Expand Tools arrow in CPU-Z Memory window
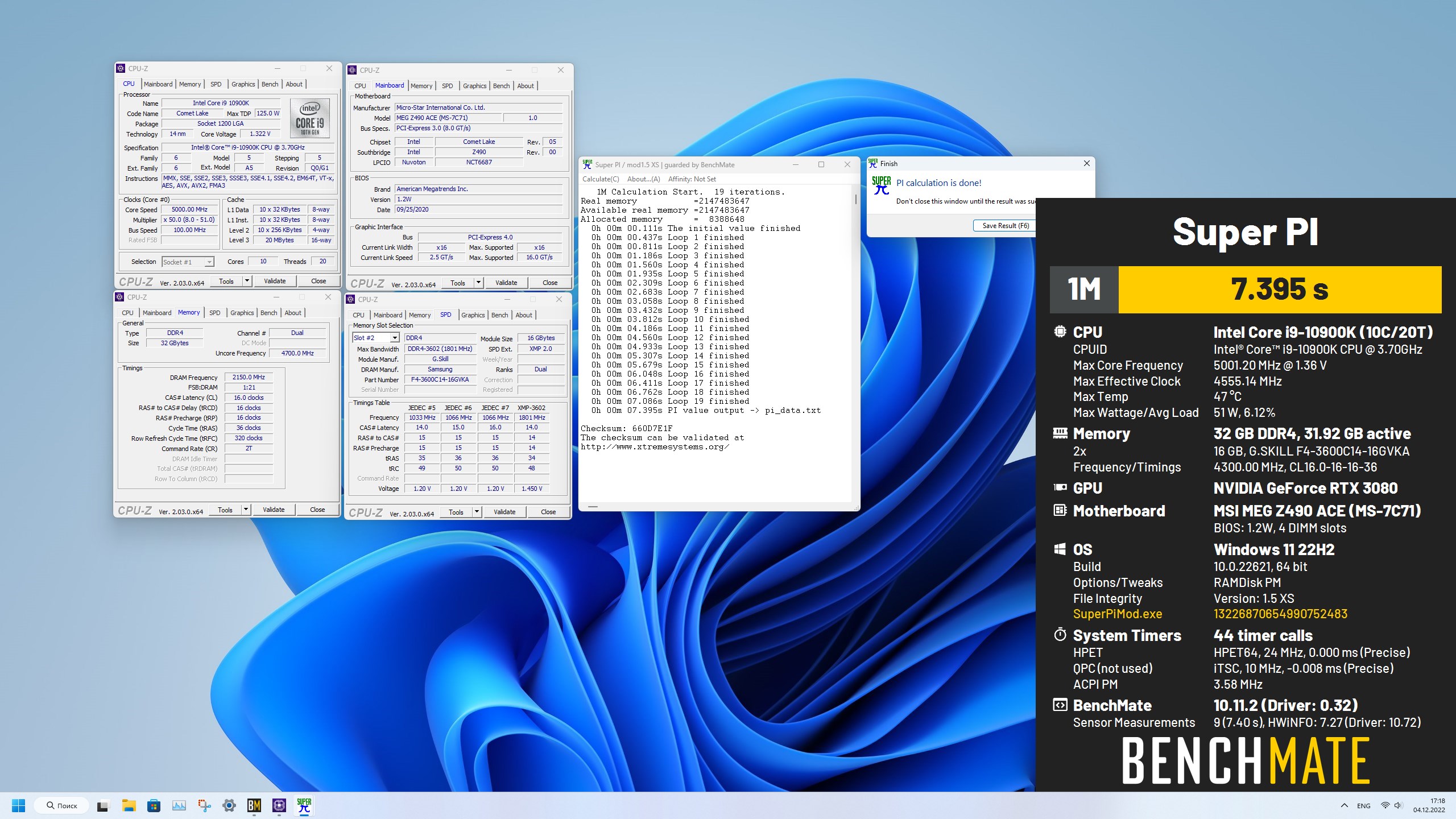Viewport: 1456px width, 819px height. point(246,510)
